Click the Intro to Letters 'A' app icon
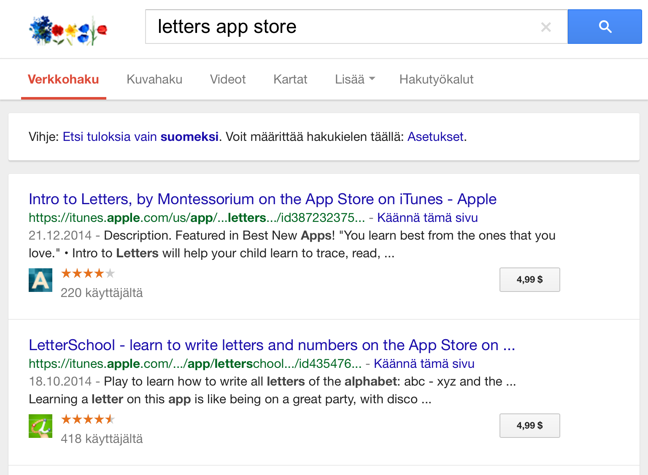This screenshot has width=648, height=475. pyautogui.click(x=40, y=280)
